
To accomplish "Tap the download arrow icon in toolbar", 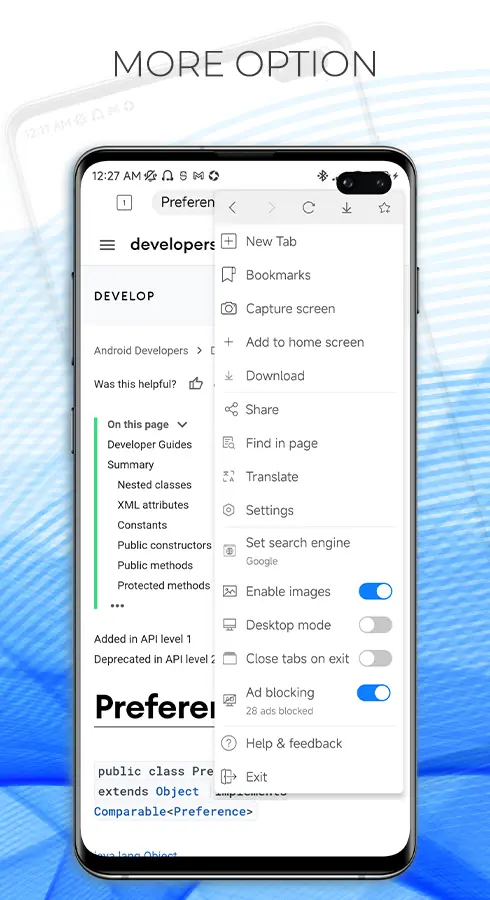I will [x=347, y=208].
